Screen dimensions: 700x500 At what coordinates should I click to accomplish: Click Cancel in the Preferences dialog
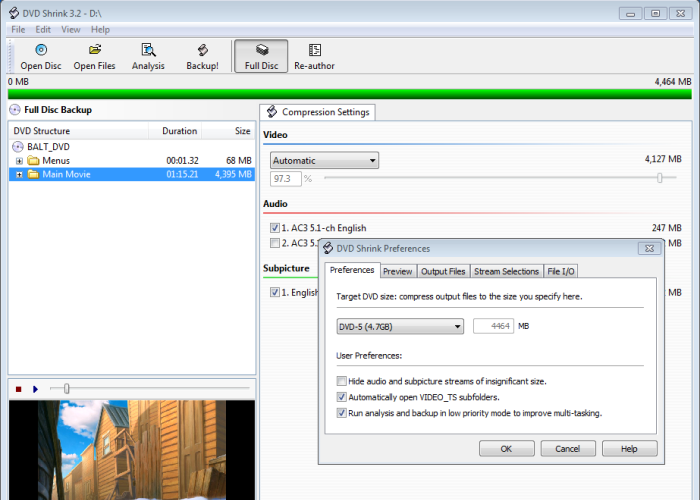(567, 449)
